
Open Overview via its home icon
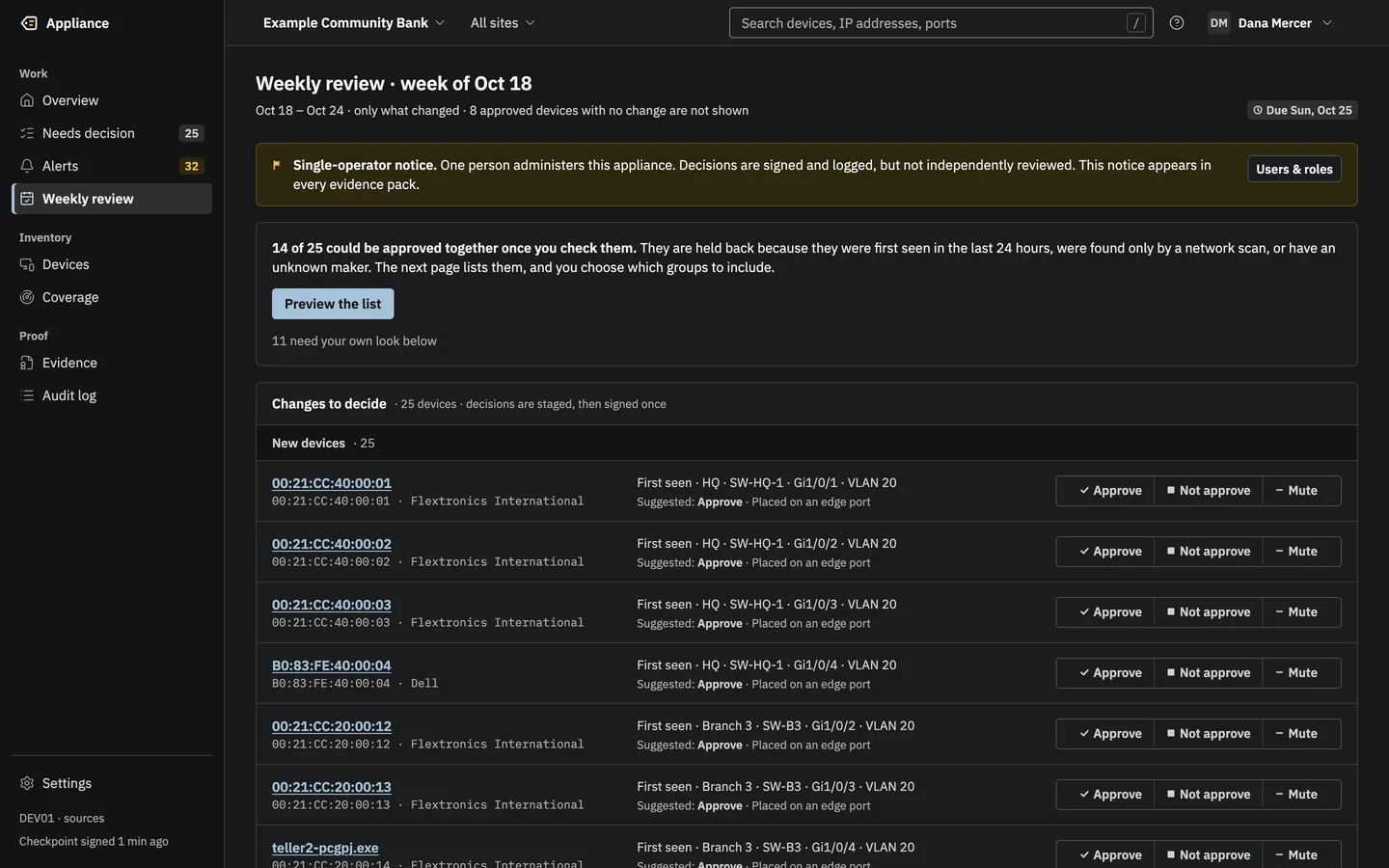27,100
